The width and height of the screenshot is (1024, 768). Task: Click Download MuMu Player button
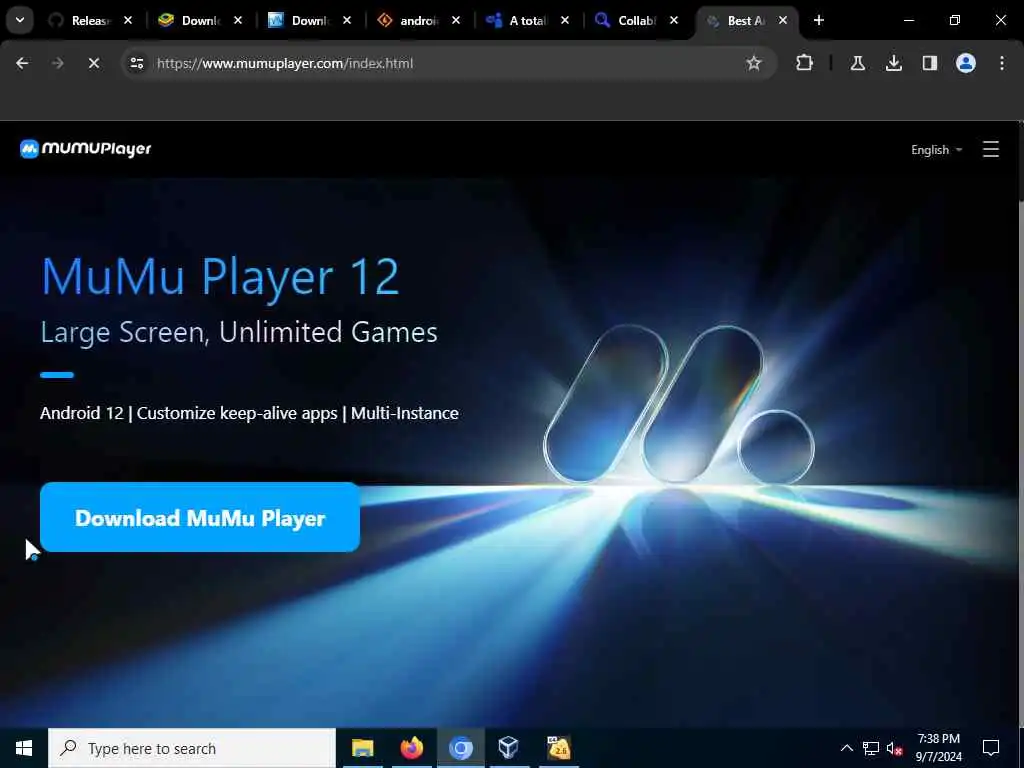click(200, 517)
